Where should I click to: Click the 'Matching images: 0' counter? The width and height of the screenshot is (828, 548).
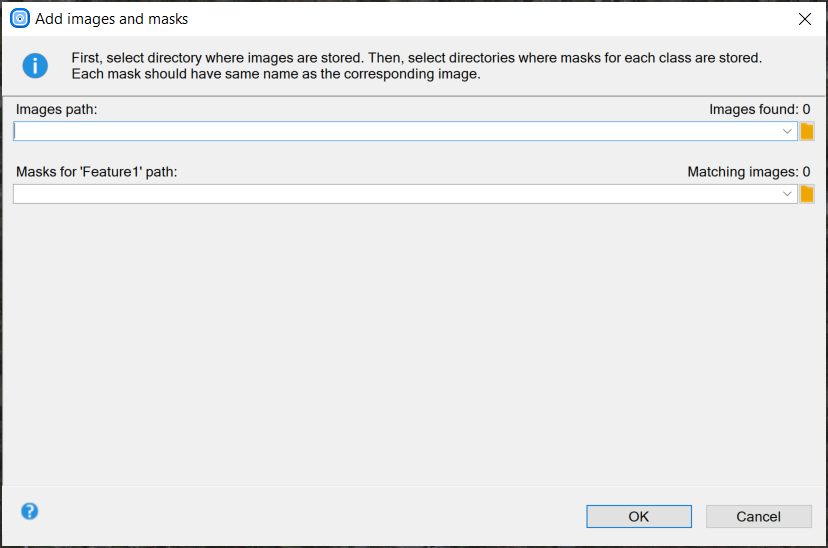point(748,172)
